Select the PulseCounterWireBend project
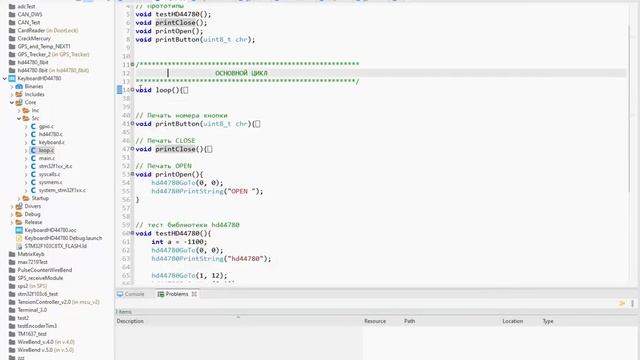This screenshot has height=360, width=640. coord(44,270)
